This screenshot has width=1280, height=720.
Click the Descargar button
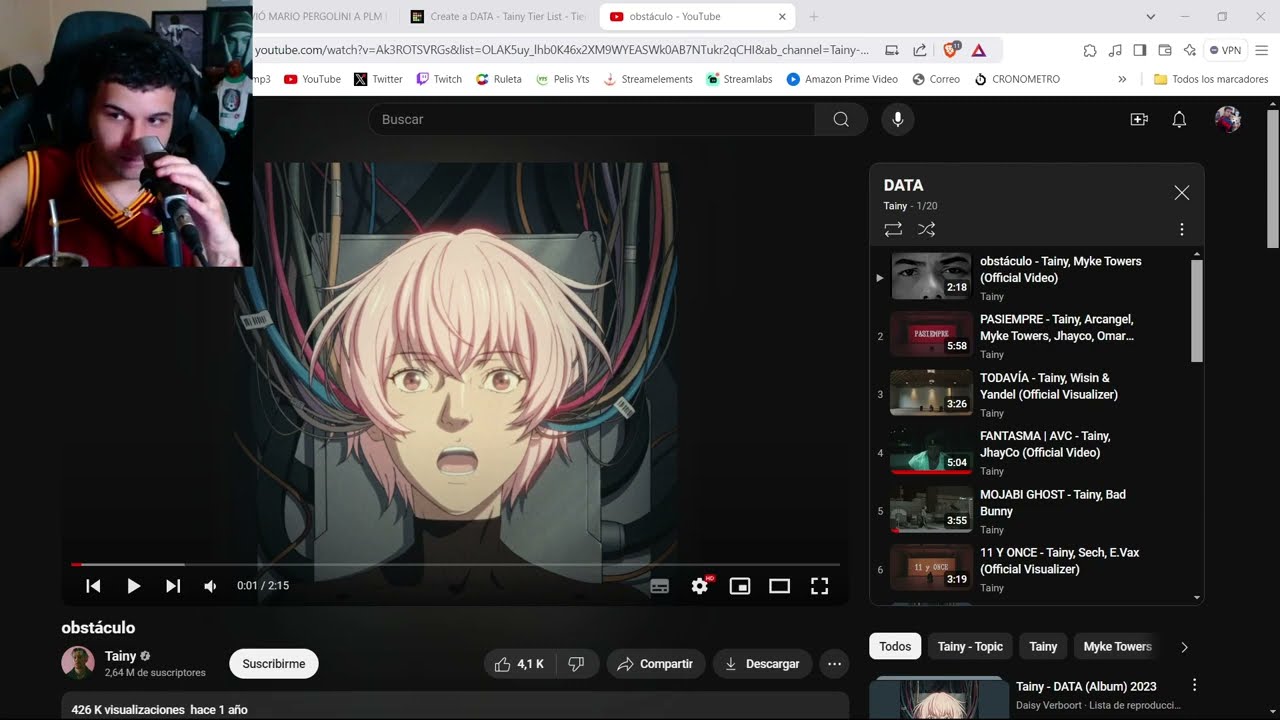click(x=763, y=664)
